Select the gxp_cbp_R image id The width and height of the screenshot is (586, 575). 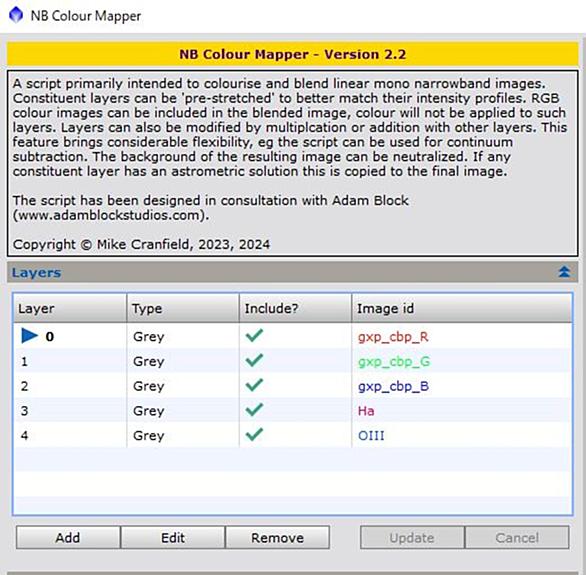coord(393,337)
